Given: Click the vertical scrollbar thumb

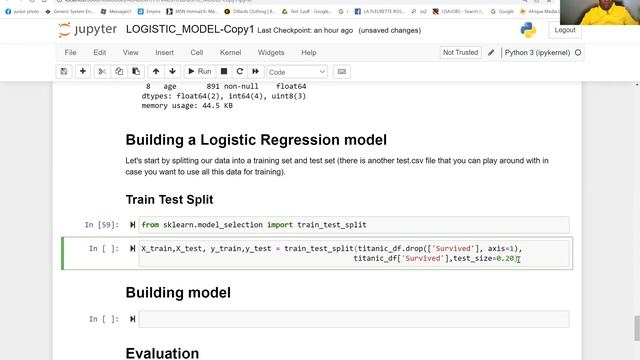Looking at the screenshot, I should coord(637,328).
